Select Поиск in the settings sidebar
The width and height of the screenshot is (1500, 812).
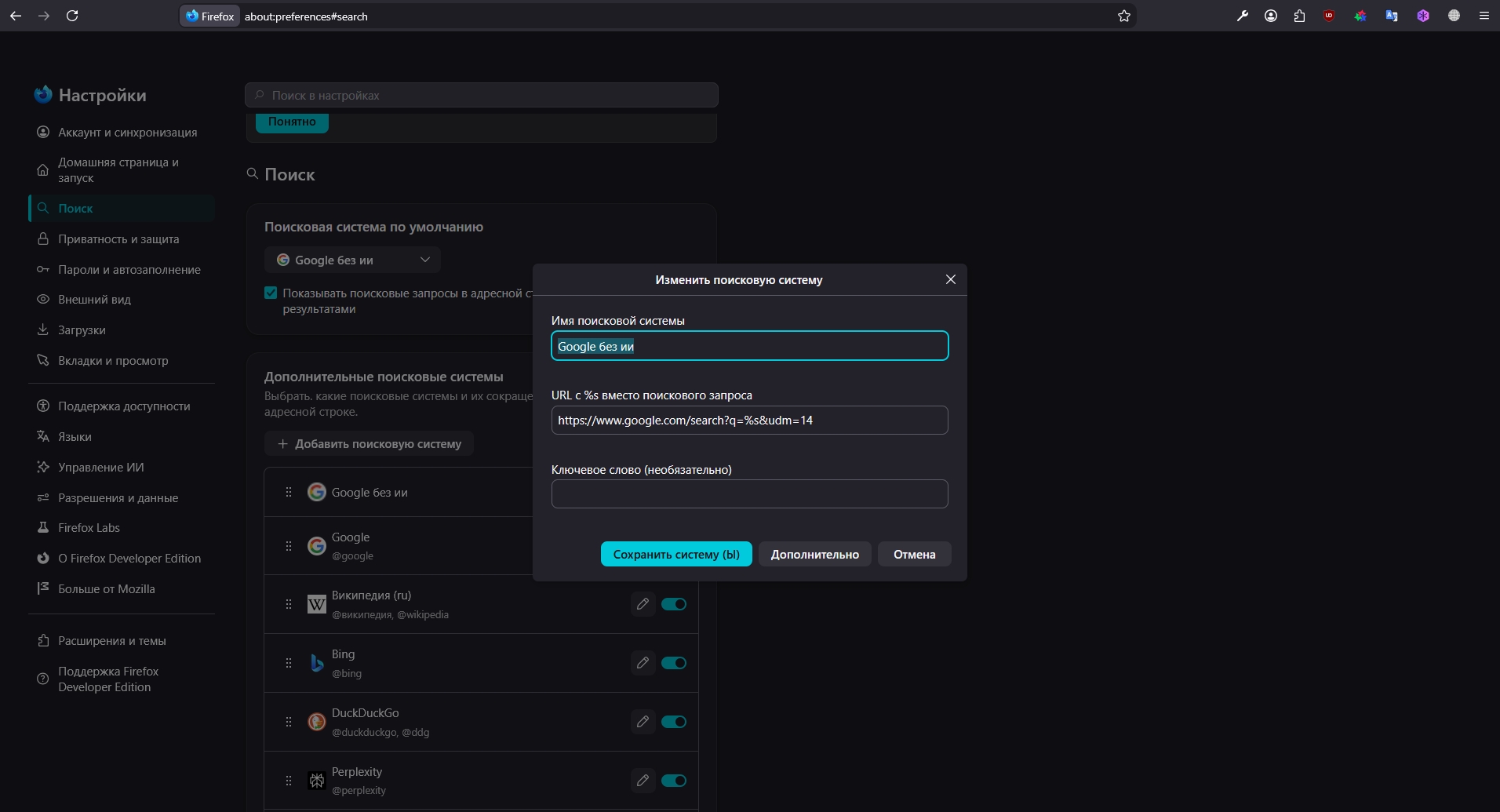coord(122,208)
